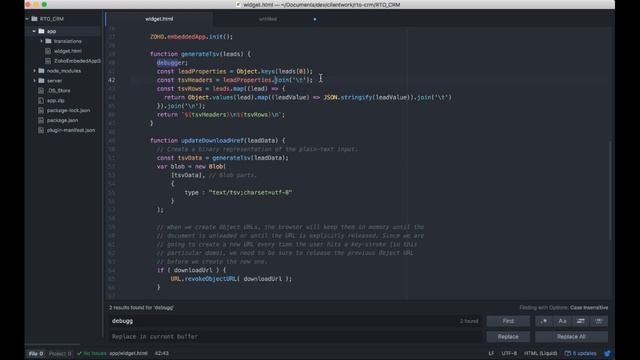
Task: Select app.zip in the tree view
Action: [56, 100]
